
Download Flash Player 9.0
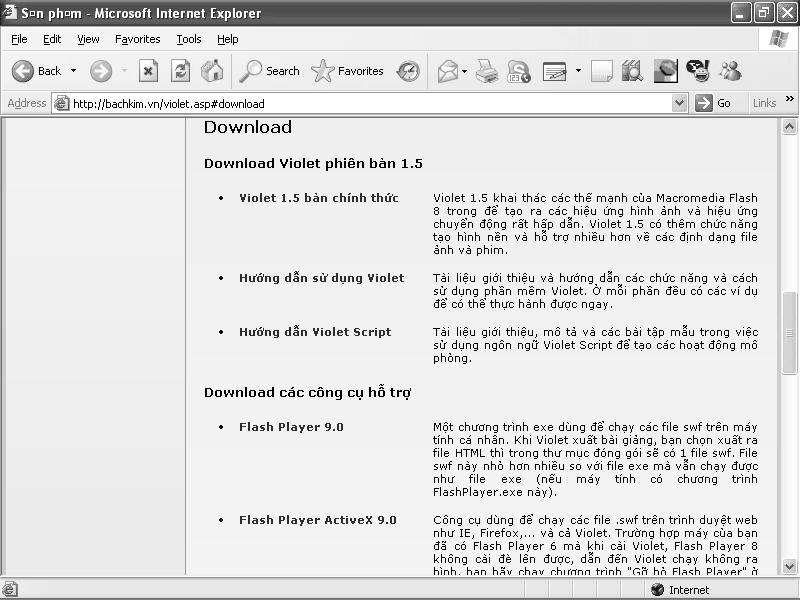point(291,427)
